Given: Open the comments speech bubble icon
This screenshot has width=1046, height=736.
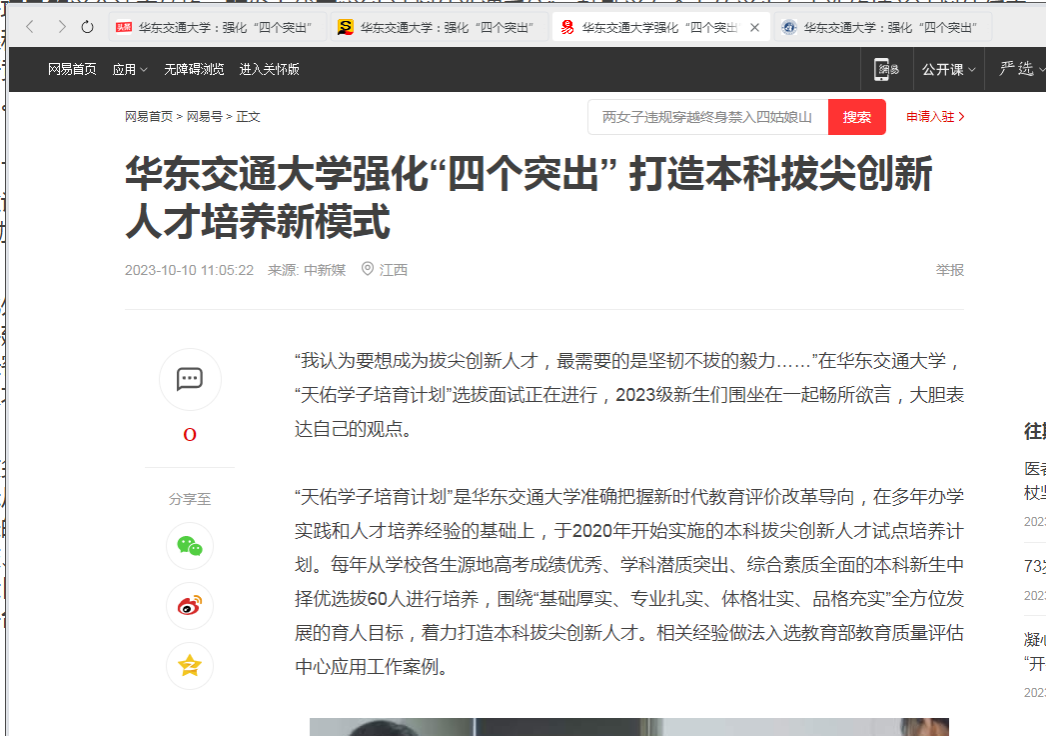Looking at the screenshot, I should [190, 379].
